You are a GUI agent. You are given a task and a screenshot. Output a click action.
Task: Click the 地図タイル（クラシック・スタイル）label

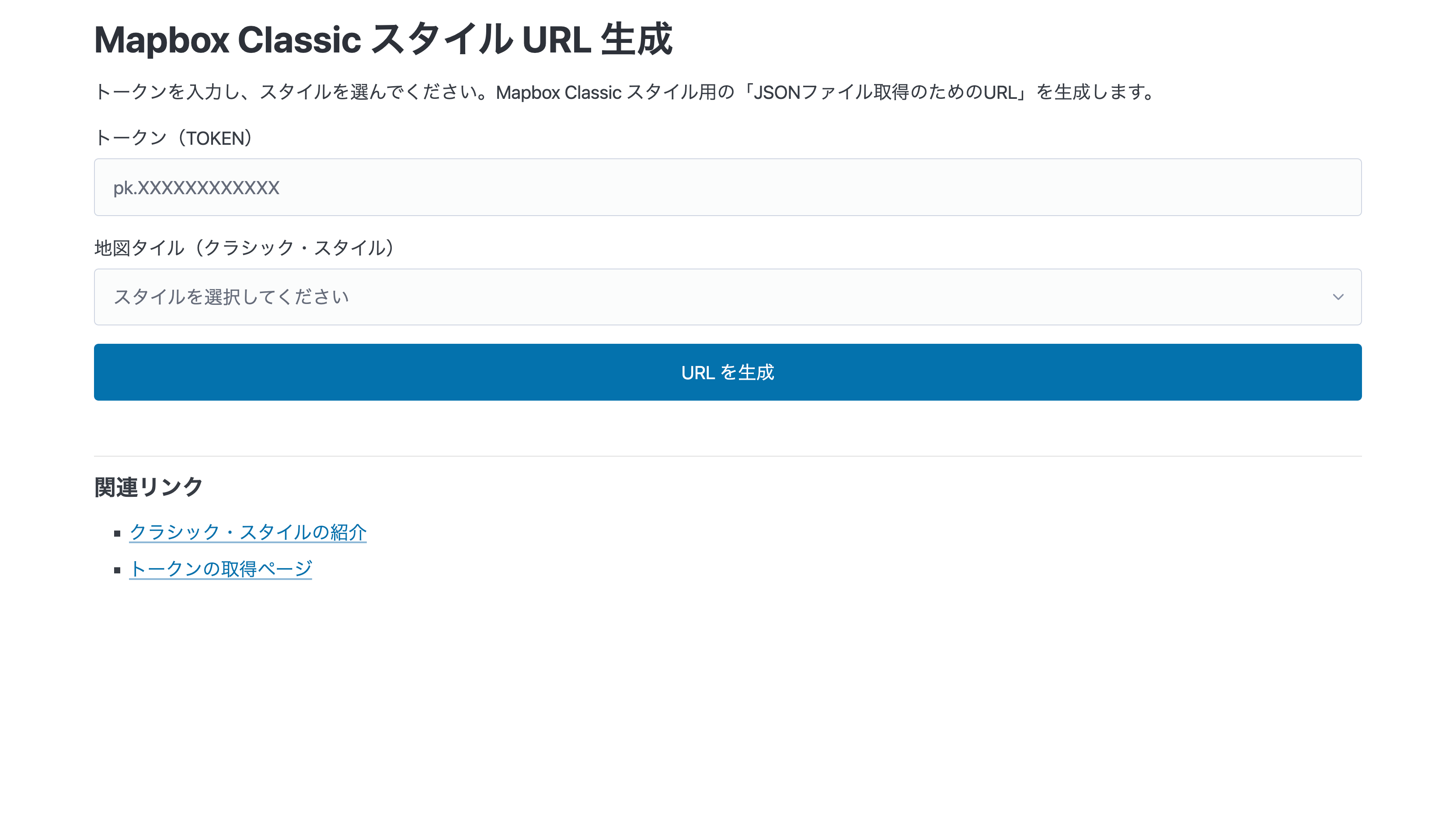[245, 247]
